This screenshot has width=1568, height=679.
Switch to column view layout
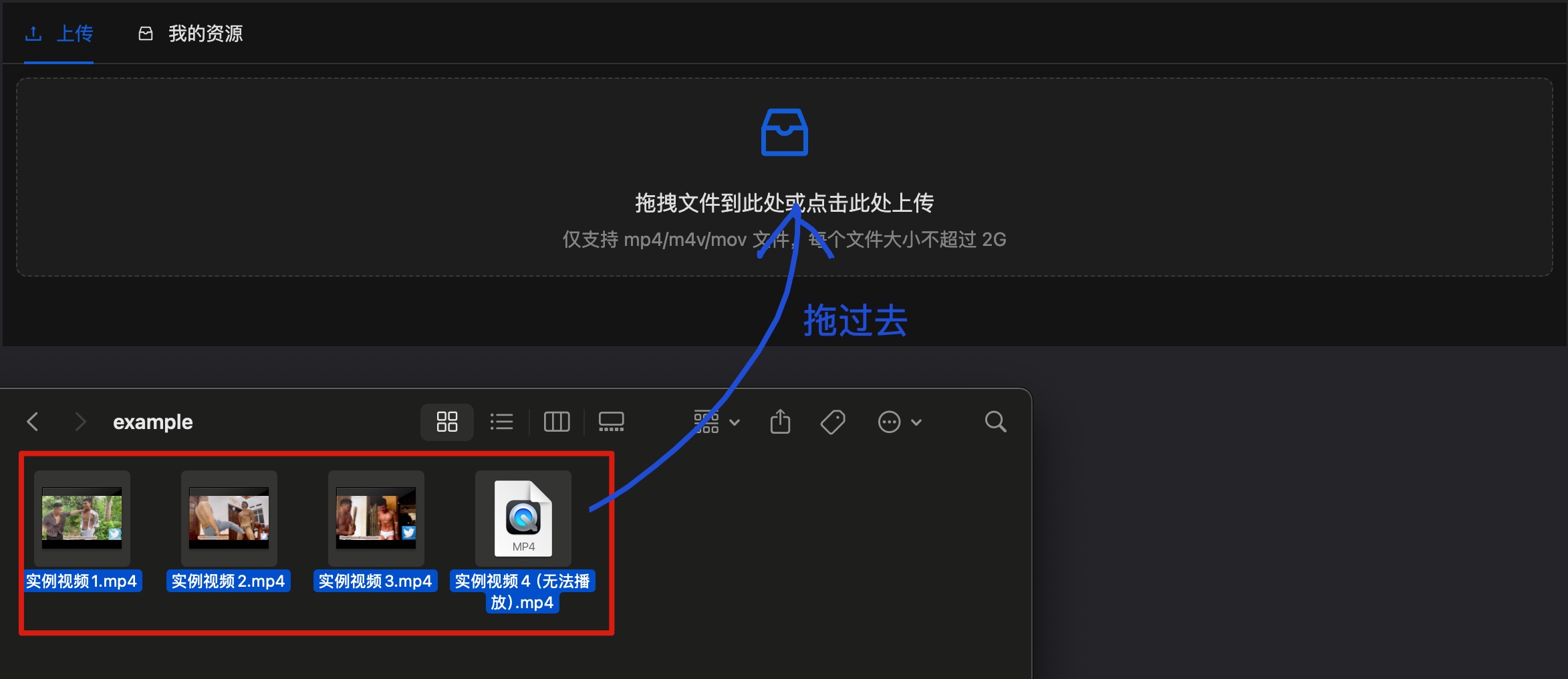click(x=557, y=422)
